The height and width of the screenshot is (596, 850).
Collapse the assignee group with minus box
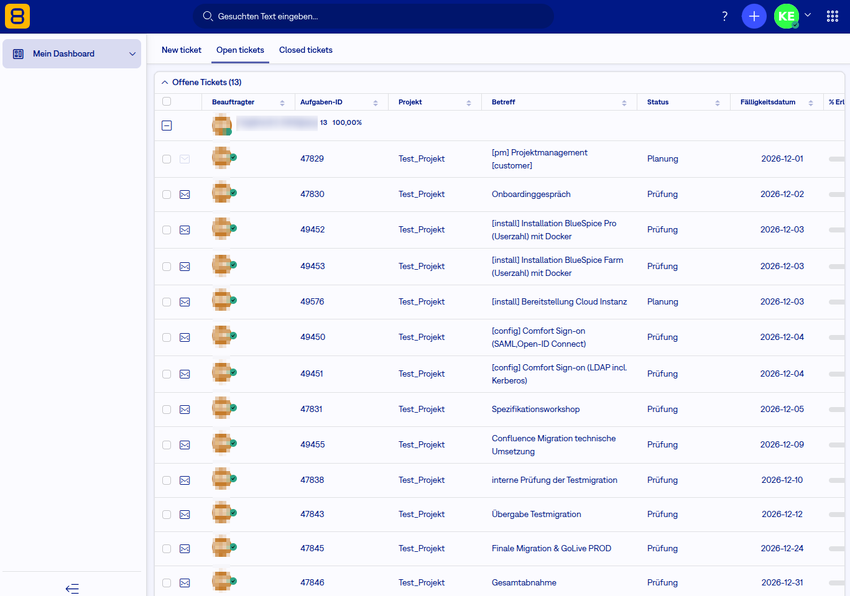point(166,125)
